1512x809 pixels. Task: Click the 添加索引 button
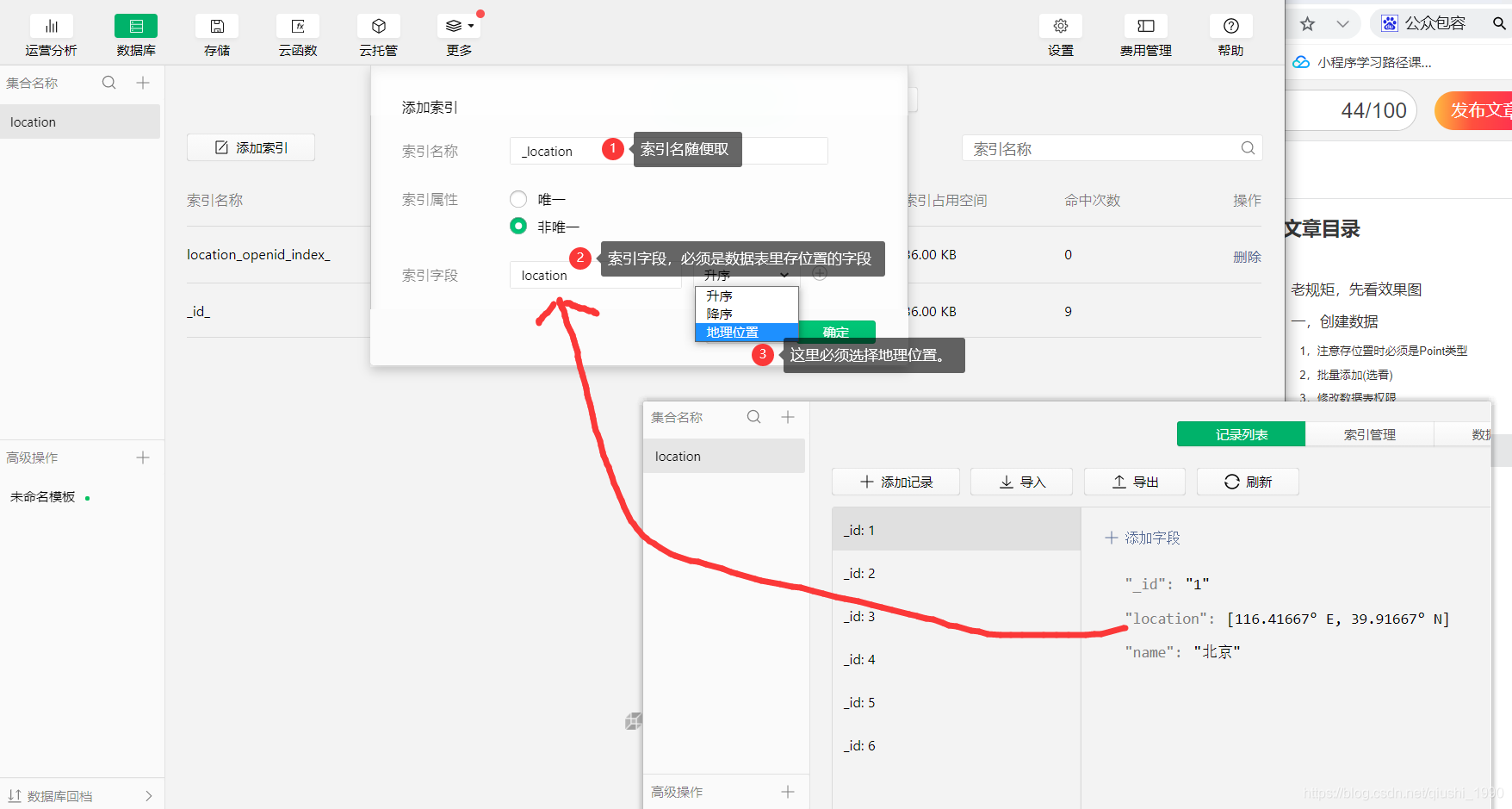251,147
